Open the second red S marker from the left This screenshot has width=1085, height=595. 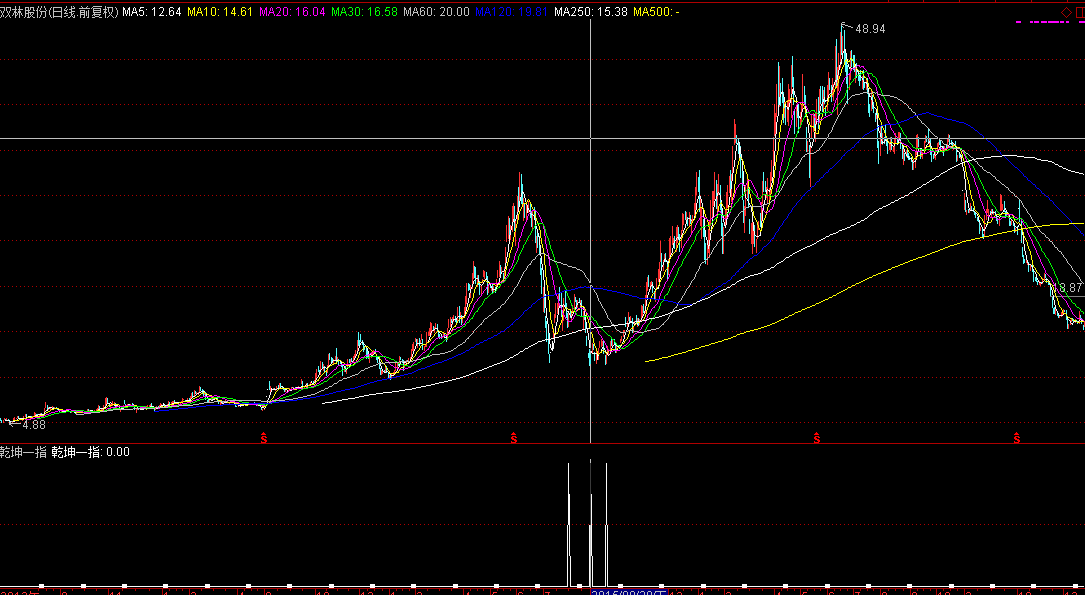(514, 437)
